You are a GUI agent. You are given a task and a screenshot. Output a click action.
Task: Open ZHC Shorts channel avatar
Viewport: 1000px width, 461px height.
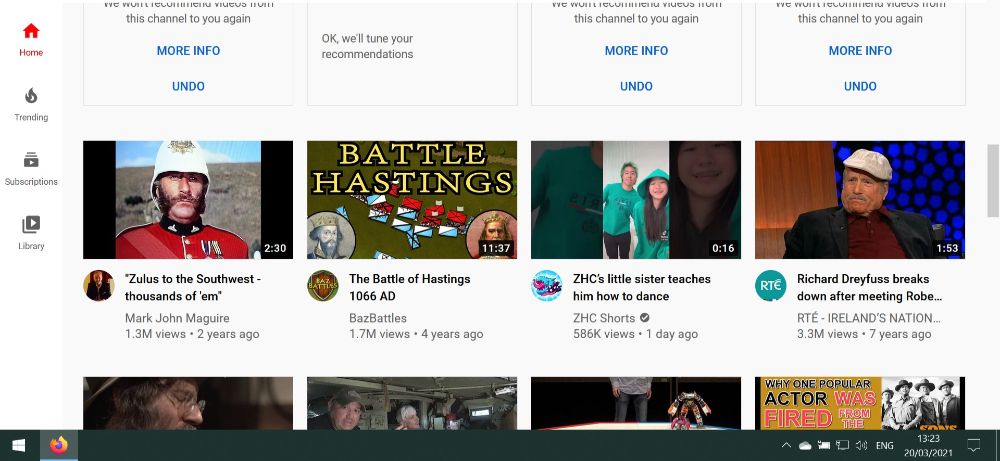tap(547, 286)
